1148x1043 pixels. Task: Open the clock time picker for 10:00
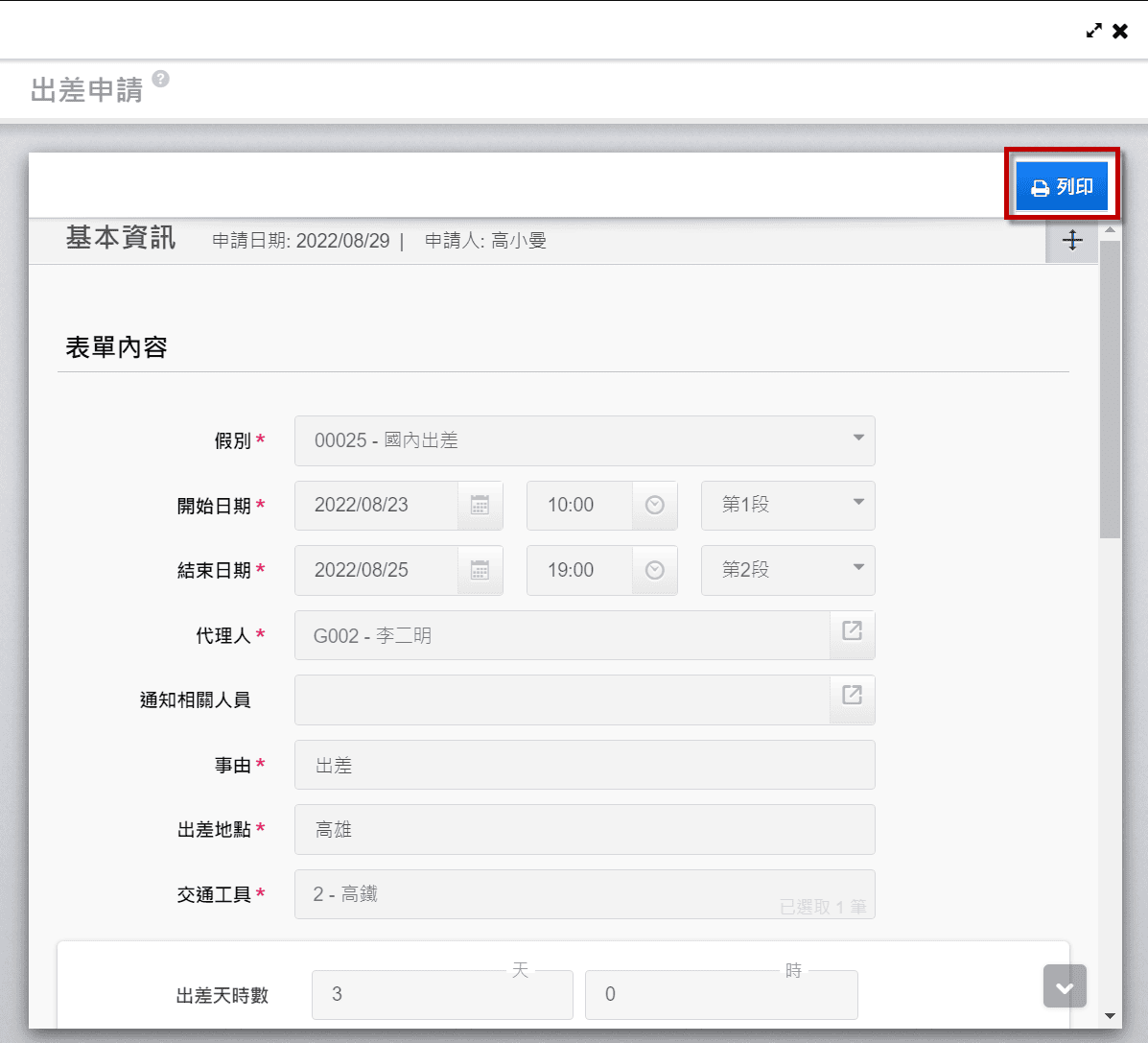pyautogui.click(x=654, y=505)
